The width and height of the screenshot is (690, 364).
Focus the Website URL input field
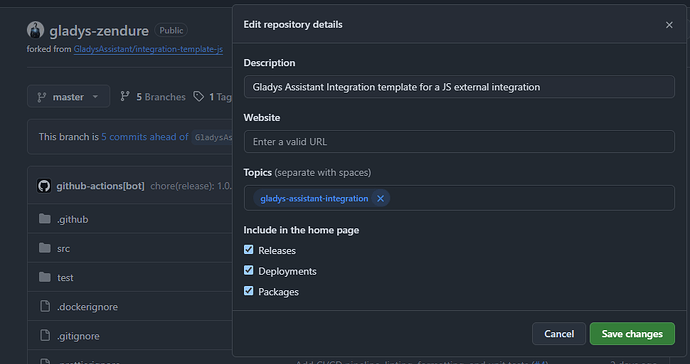pyautogui.click(x=459, y=142)
